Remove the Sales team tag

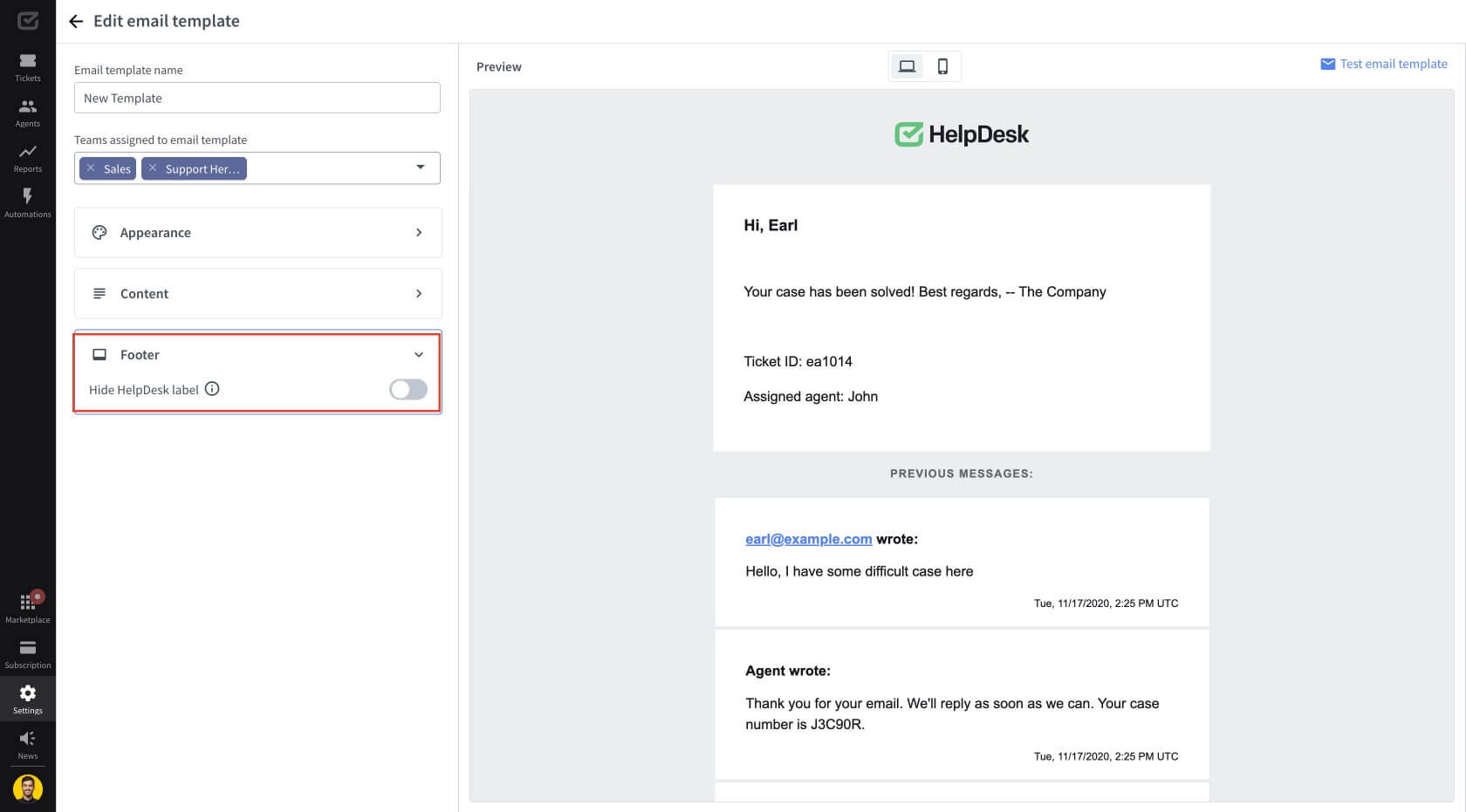point(91,168)
